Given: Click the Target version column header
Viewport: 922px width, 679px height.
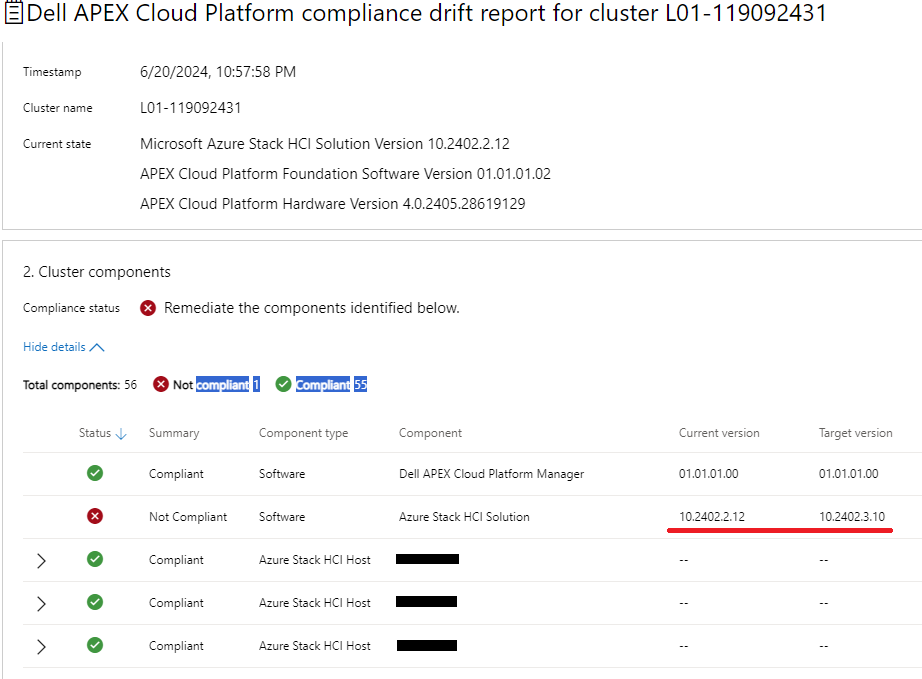Looking at the screenshot, I should (x=856, y=433).
